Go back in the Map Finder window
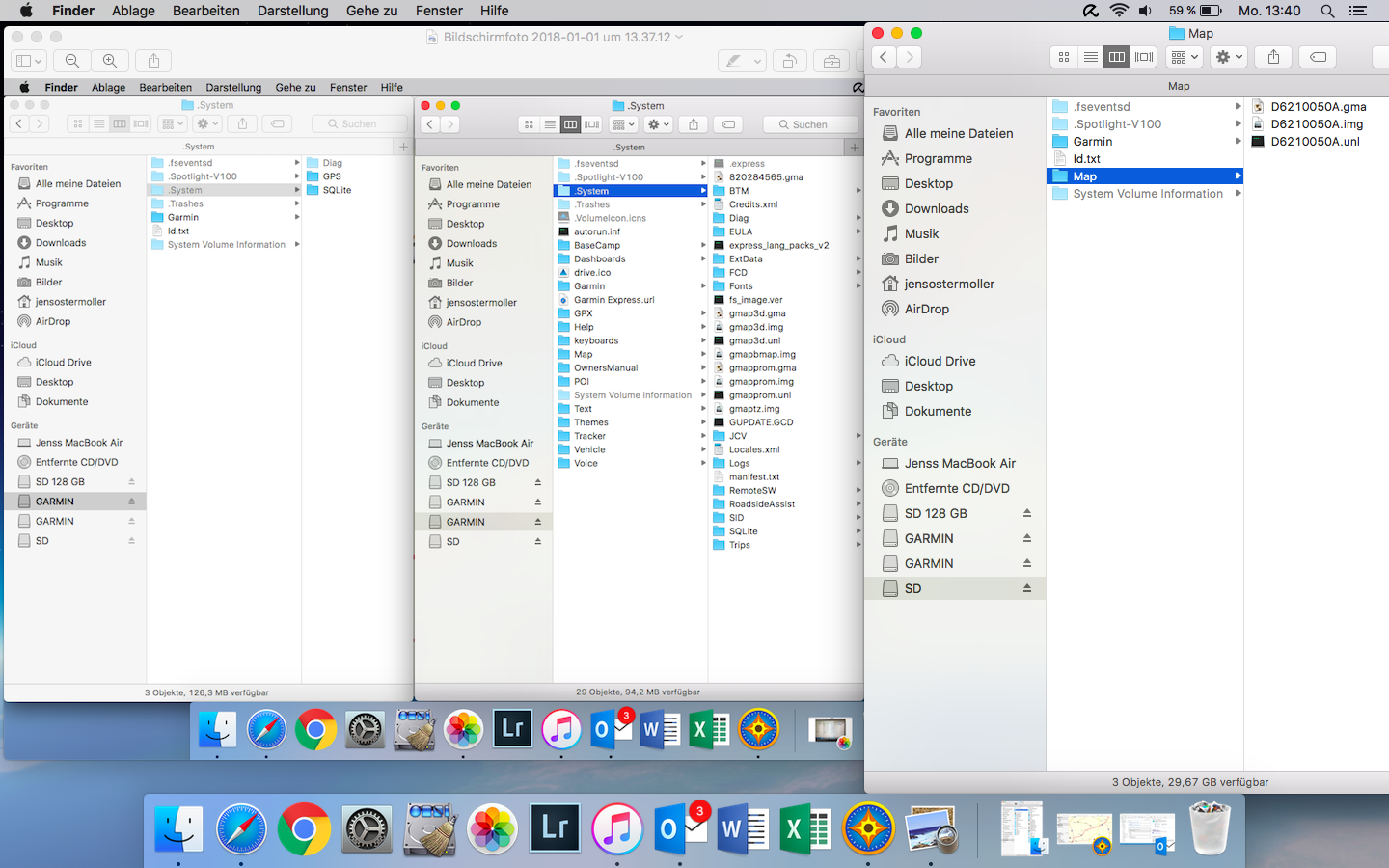 click(x=884, y=57)
